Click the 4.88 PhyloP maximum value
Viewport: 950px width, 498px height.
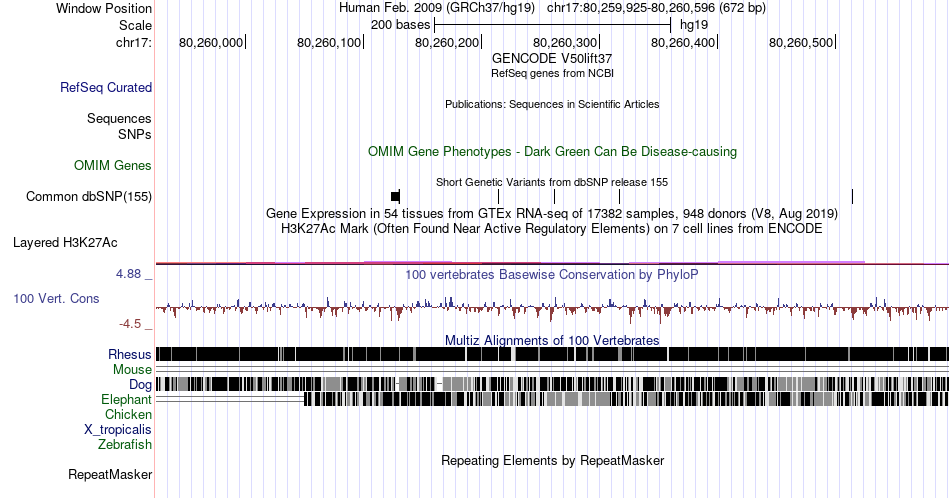tap(128, 274)
